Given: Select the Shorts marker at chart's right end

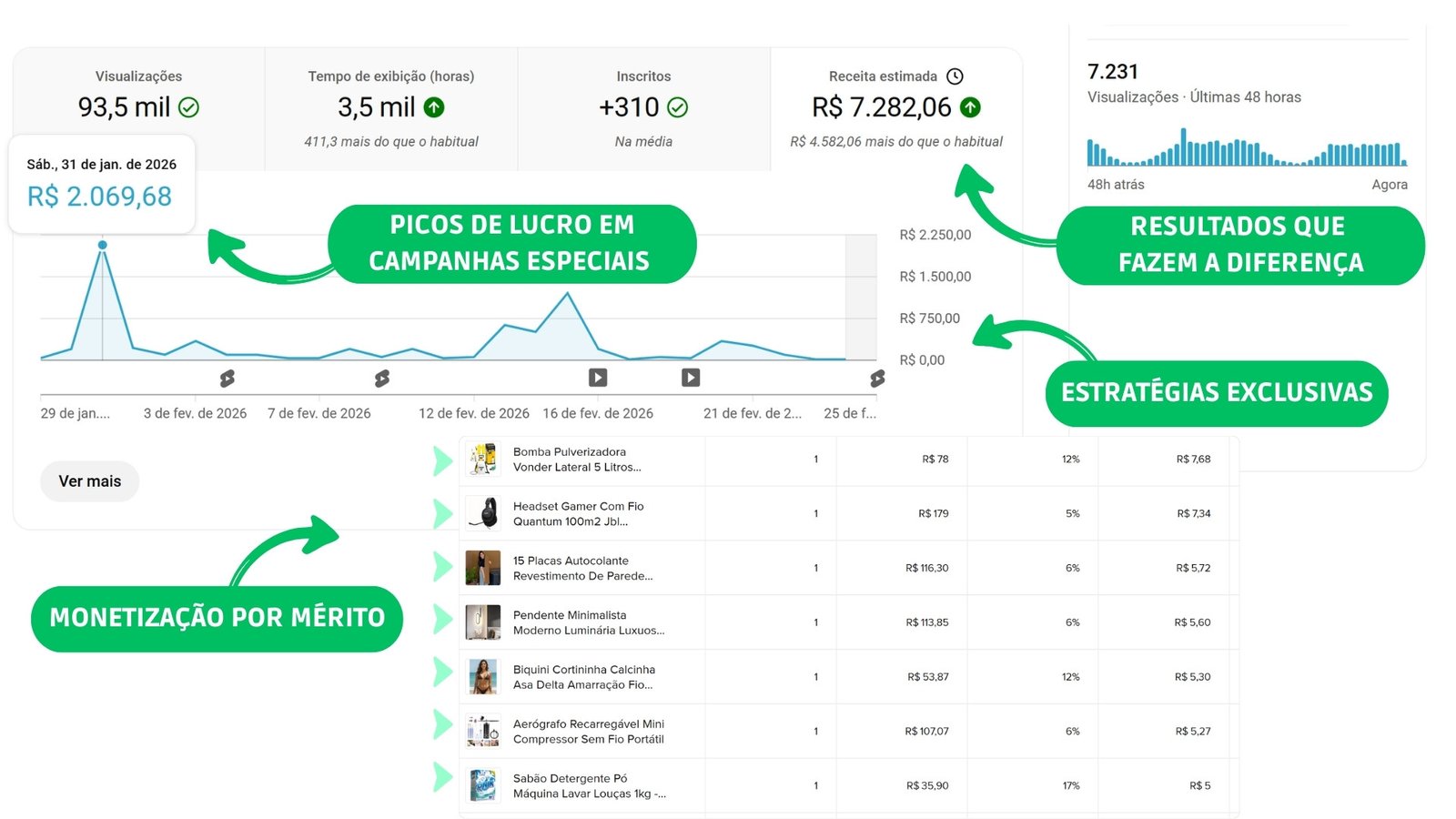Looking at the screenshot, I should (x=877, y=378).
